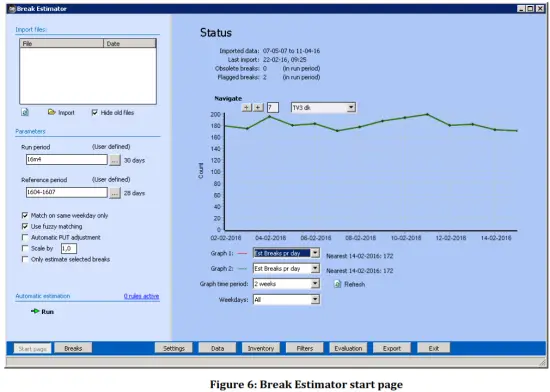The image size is (550, 392).
Task: Open Graph 2 series dropdown
Action: tap(315, 269)
